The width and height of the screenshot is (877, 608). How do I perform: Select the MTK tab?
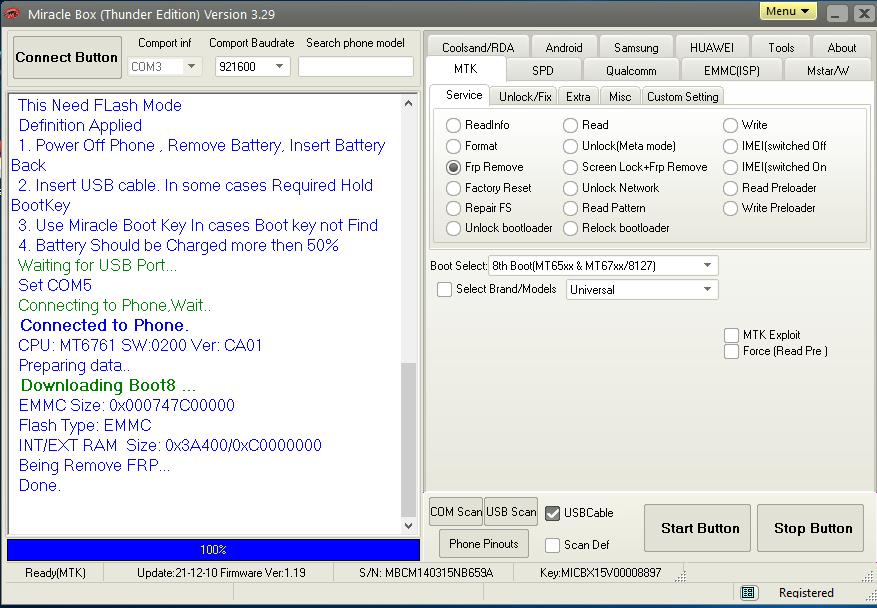pyautogui.click(x=465, y=69)
